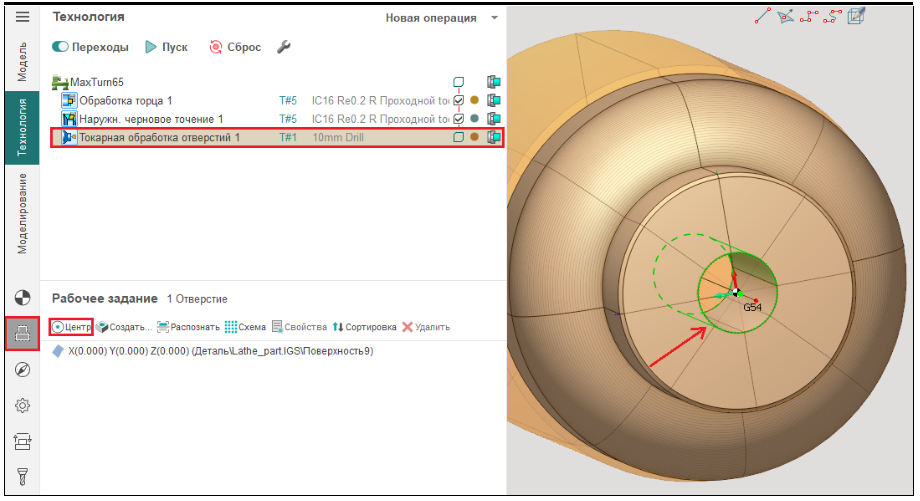This screenshot has height=501, width=920.
Task: Uncheck the Обработка торца 1 checkbox
Action: pos(458,101)
